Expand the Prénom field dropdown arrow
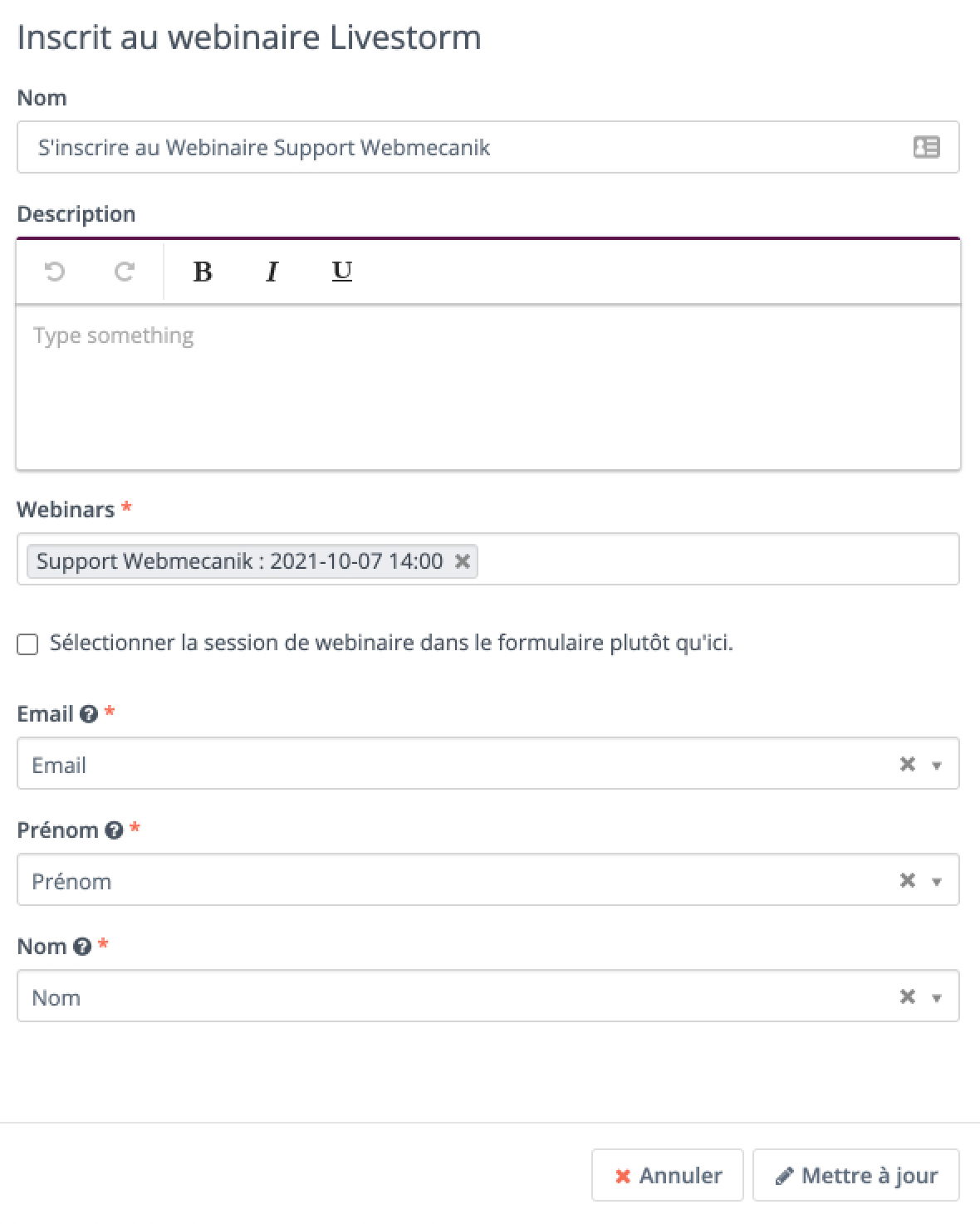Image resolution: width=980 pixels, height=1224 pixels. point(937,882)
